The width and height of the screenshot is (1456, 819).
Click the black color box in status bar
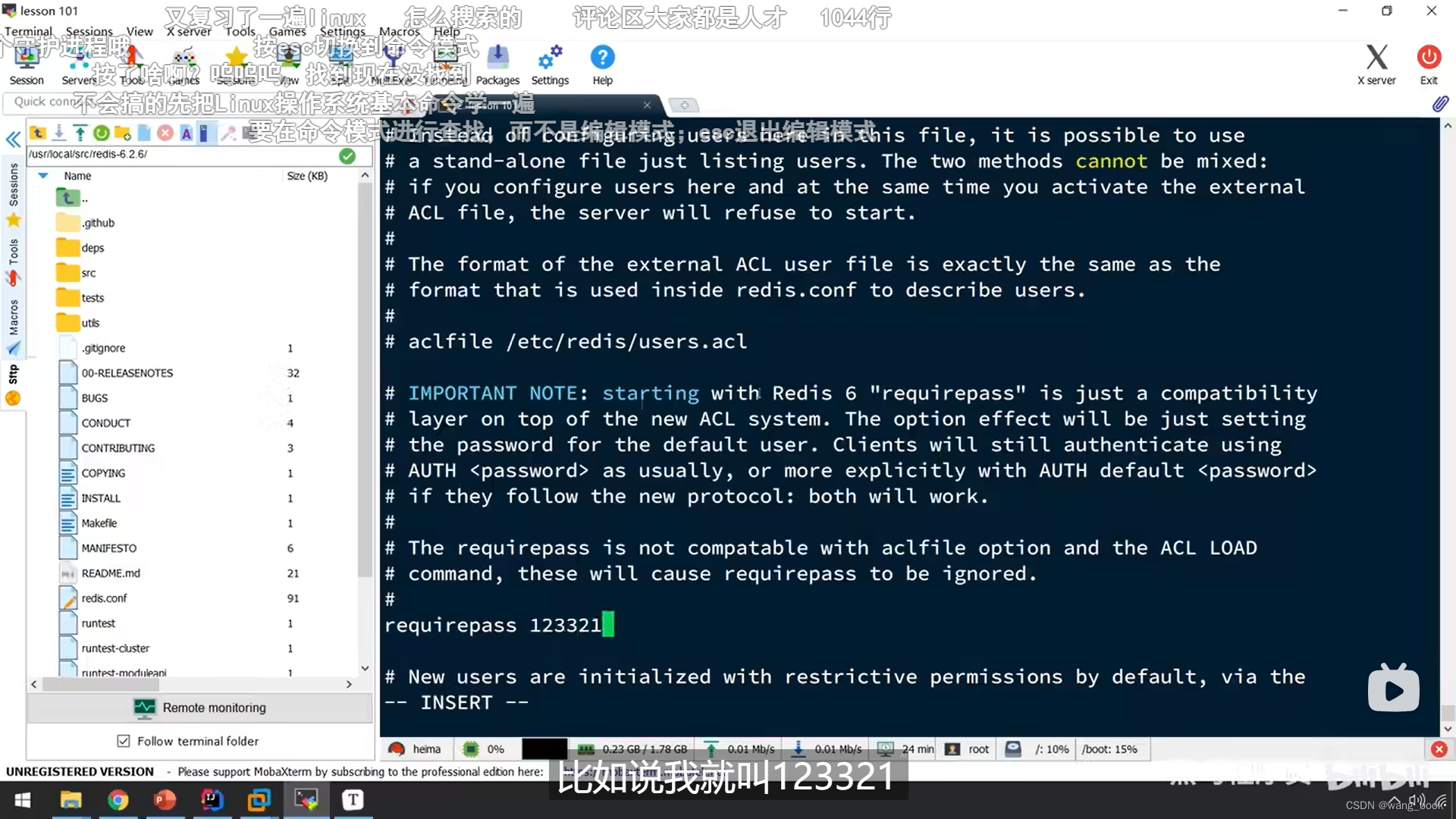click(544, 749)
